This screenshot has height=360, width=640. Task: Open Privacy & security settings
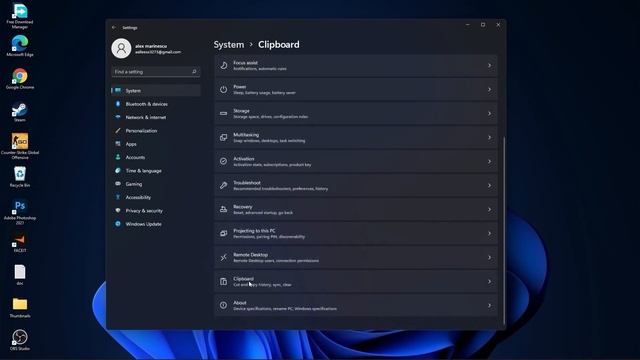[x=156, y=211]
